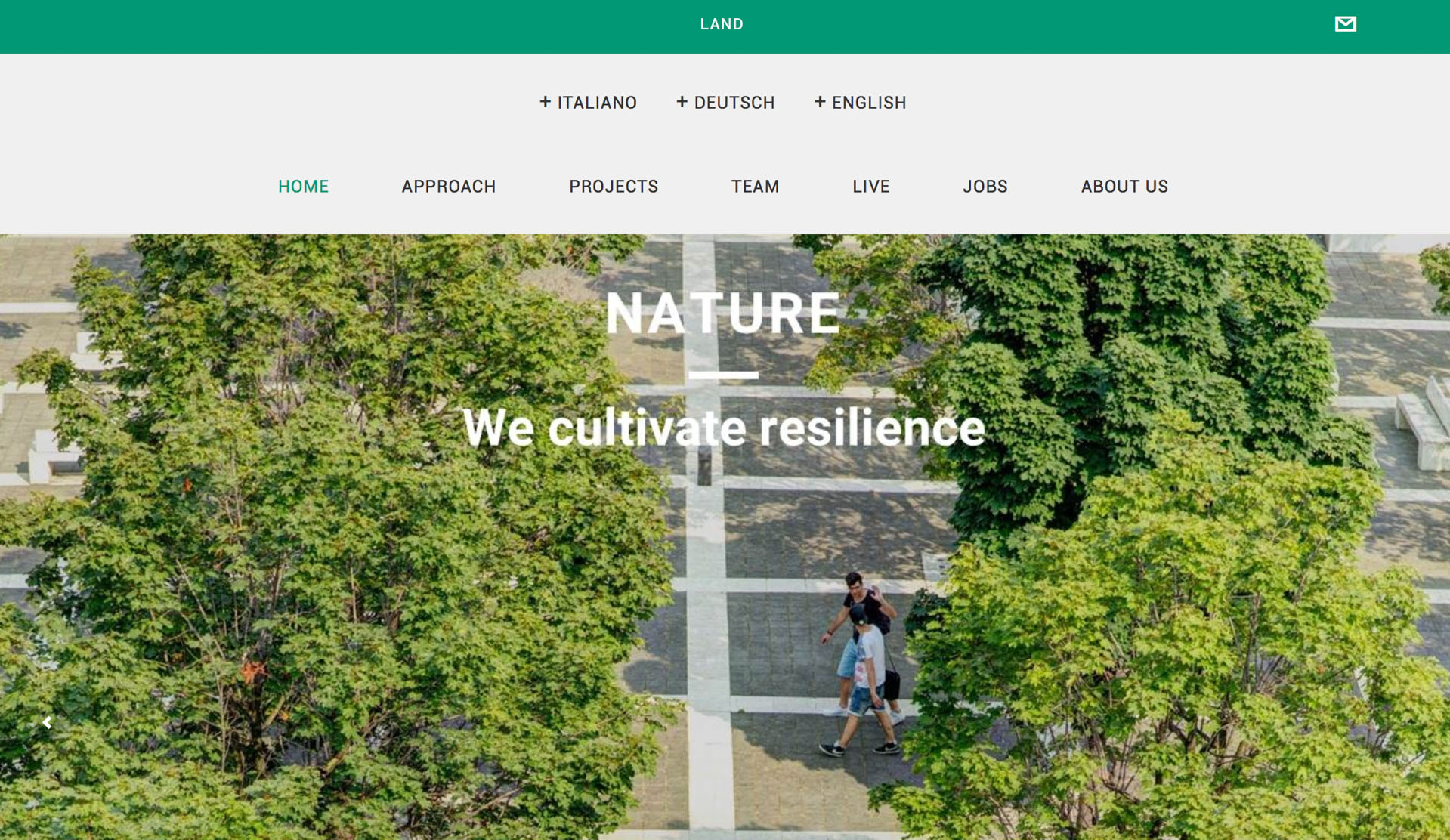
Task: Switch site language to Italiano
Action: [x=597, y=103]
